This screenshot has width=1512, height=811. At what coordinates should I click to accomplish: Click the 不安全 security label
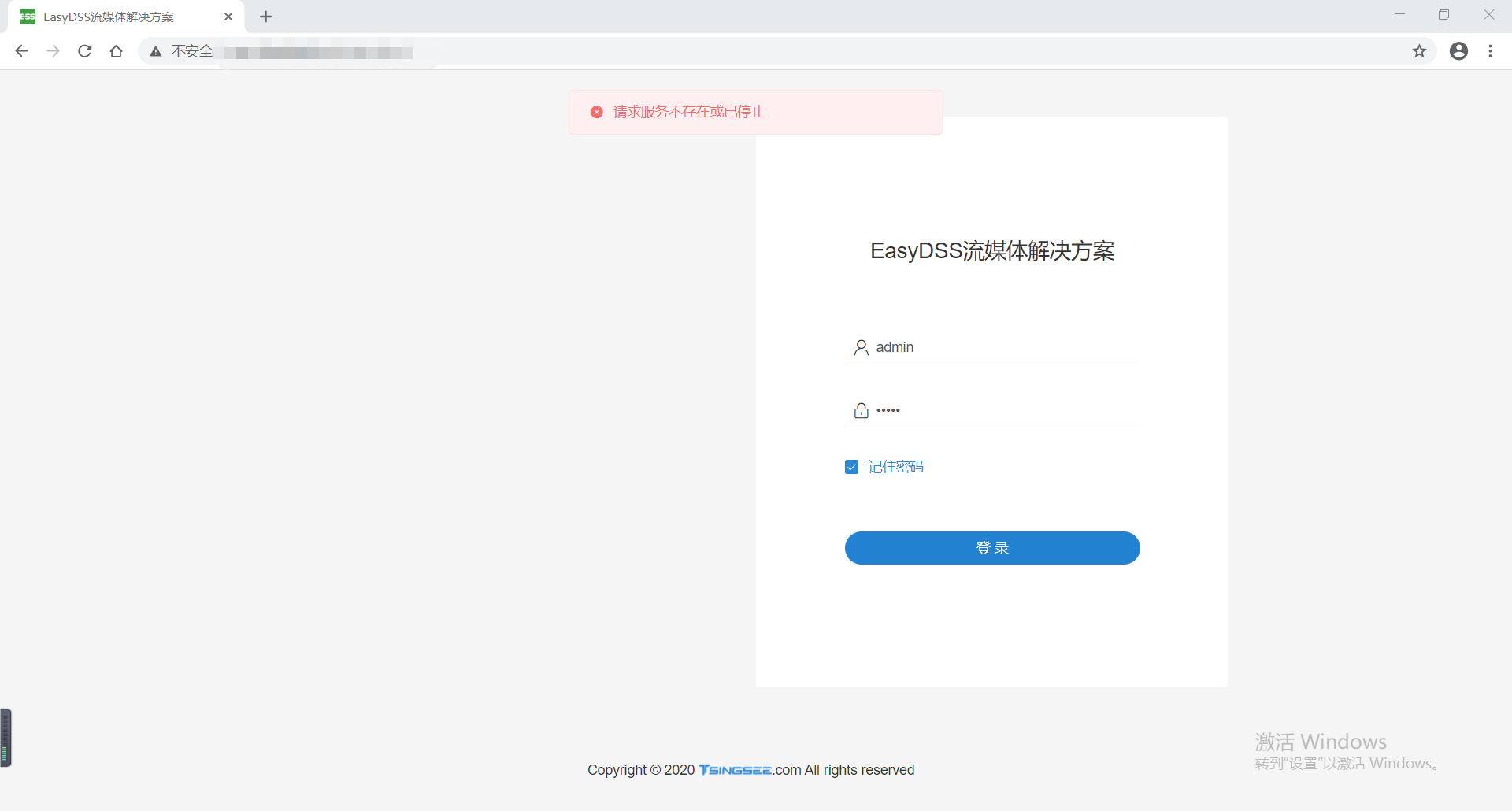(x=192, y=51)
